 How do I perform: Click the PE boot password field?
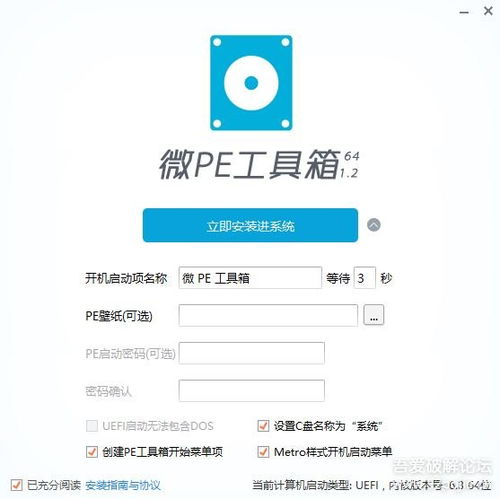coord(252,353)
